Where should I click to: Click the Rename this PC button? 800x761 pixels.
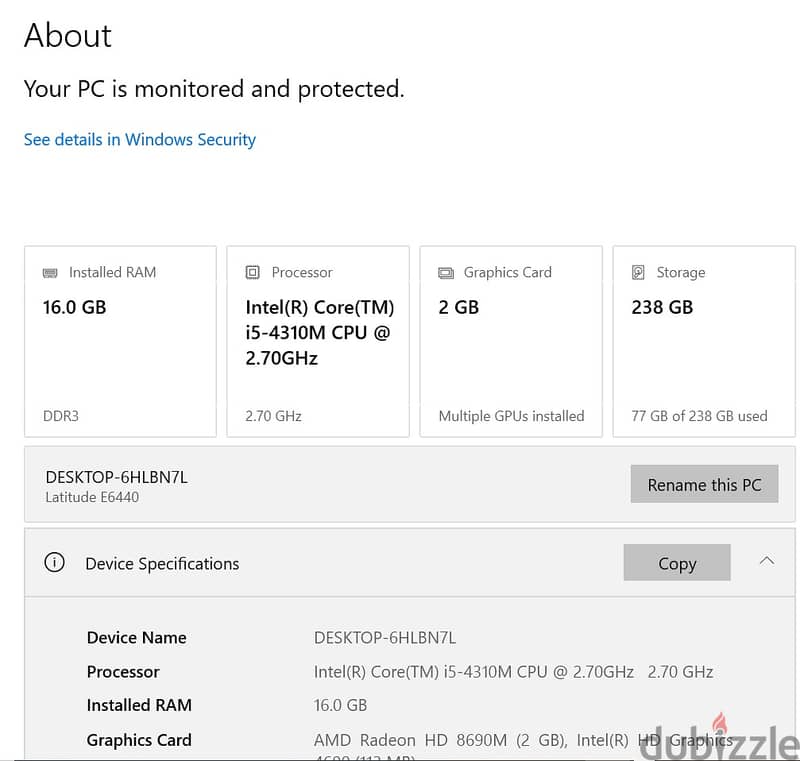point(704,484)
